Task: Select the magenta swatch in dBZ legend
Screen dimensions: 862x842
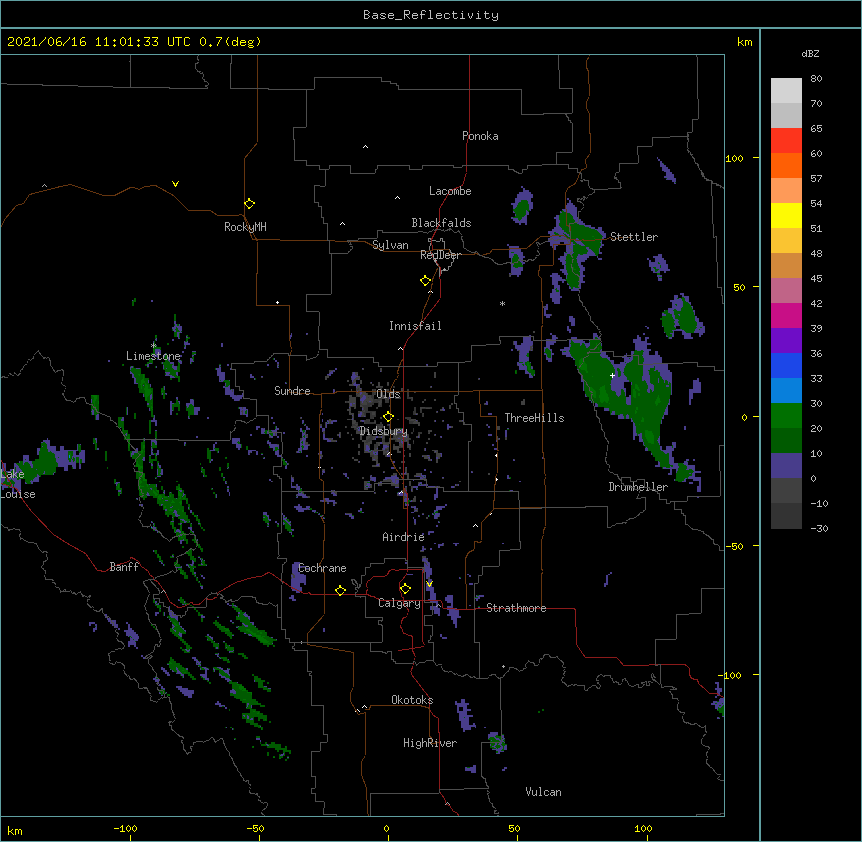Action: [x=786, y=315]
